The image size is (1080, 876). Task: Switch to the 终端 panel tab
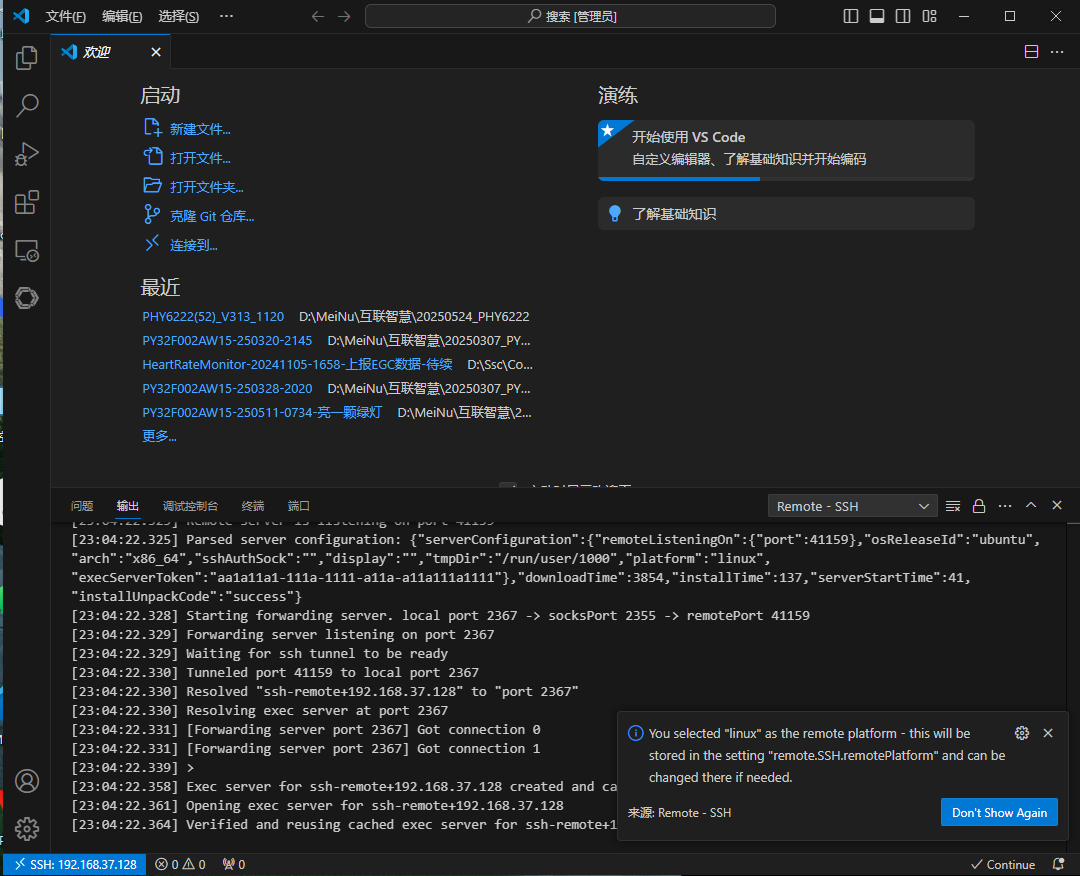tap(253, 506)
